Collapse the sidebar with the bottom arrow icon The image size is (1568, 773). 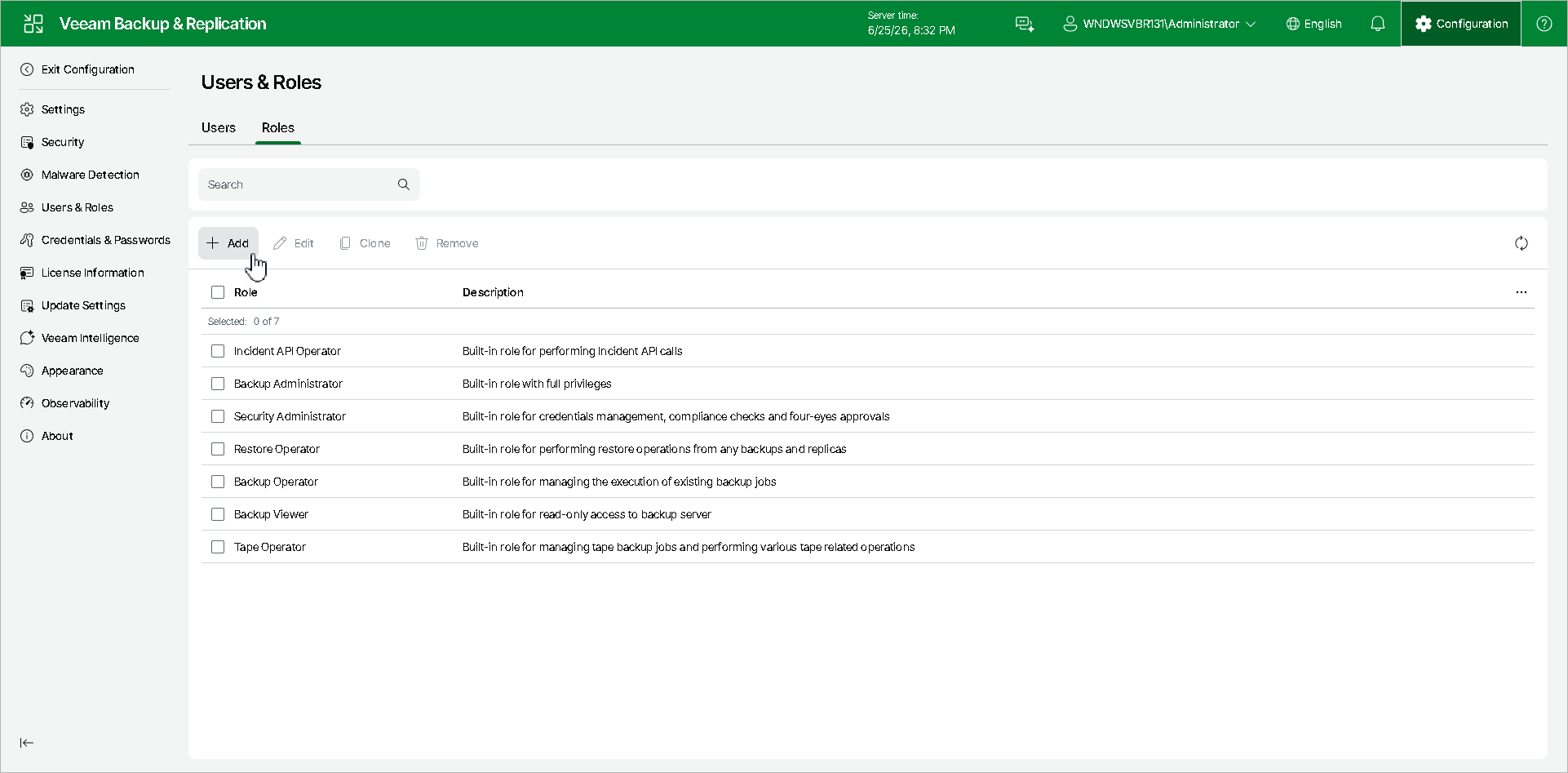click(x=27, y=743)
